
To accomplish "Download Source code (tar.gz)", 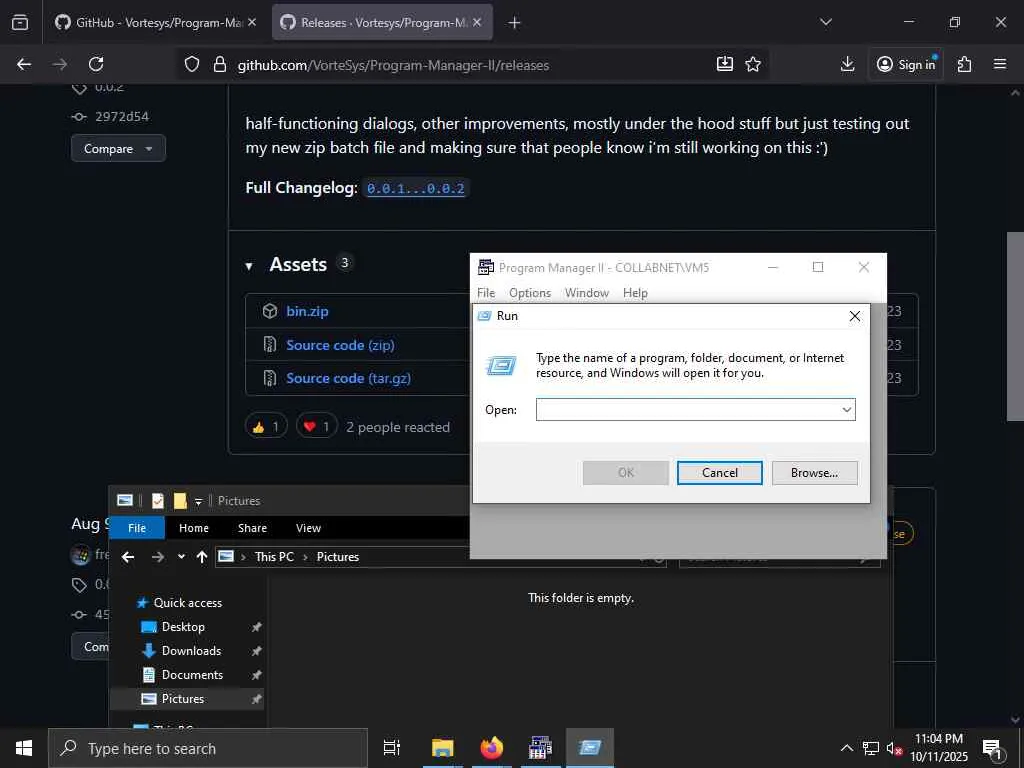I will point(348,378).
